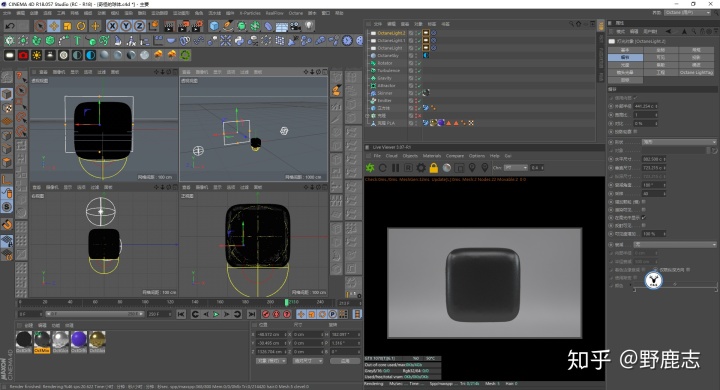The height and width of the screenshot is (390, 720).
Task: Open Live Viewer Compare menu
Action: coord(455,156)
